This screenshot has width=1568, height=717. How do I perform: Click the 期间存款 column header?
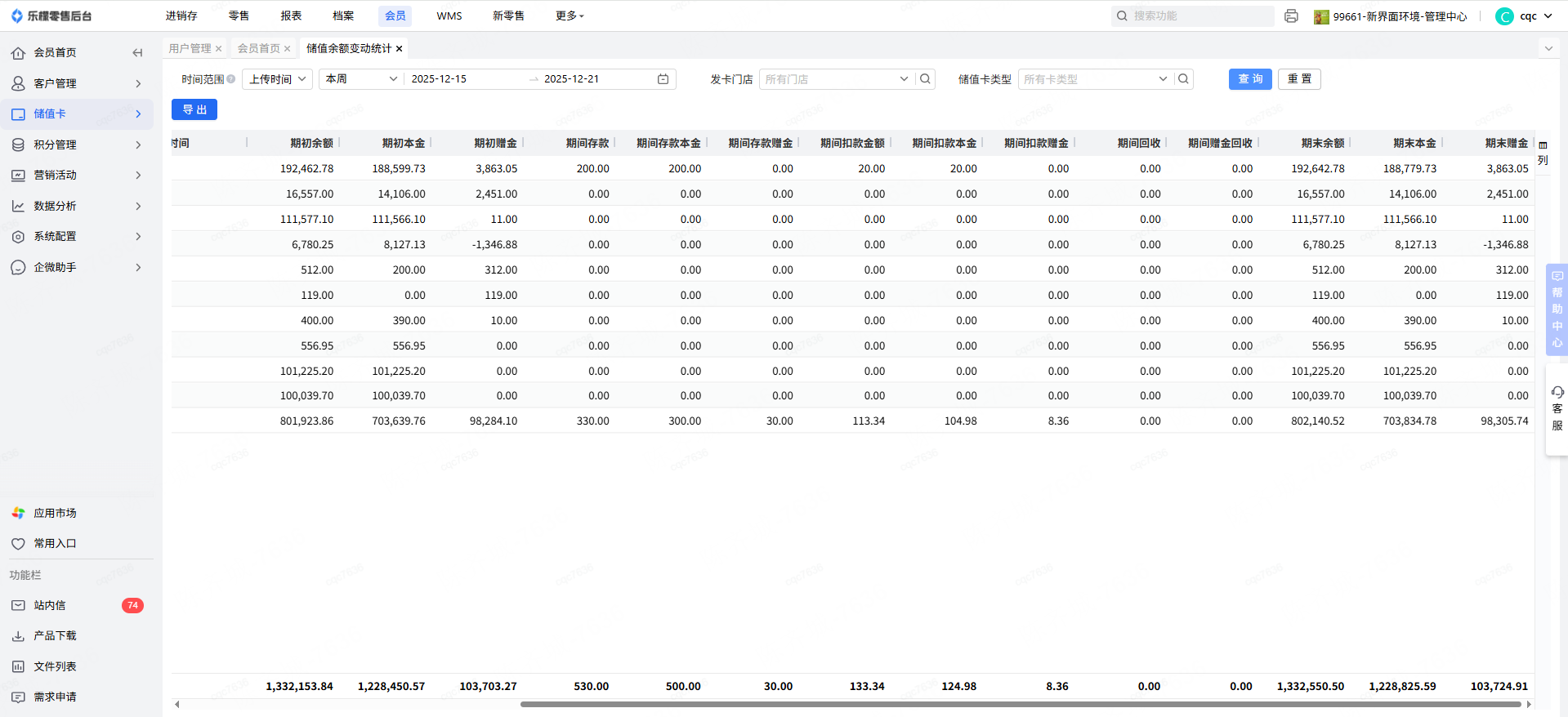point(587,144)
